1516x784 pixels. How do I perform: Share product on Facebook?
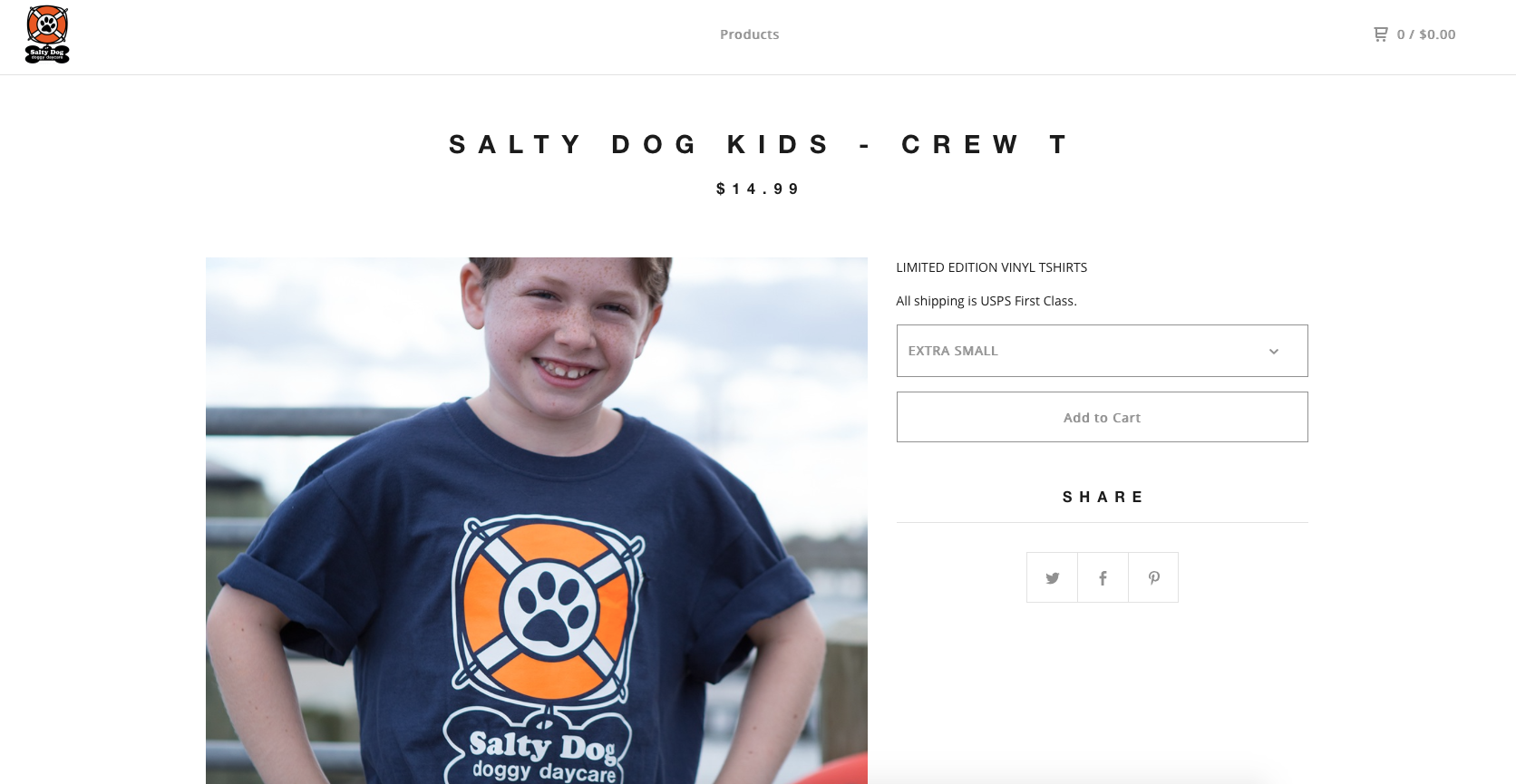(1103, 577)
